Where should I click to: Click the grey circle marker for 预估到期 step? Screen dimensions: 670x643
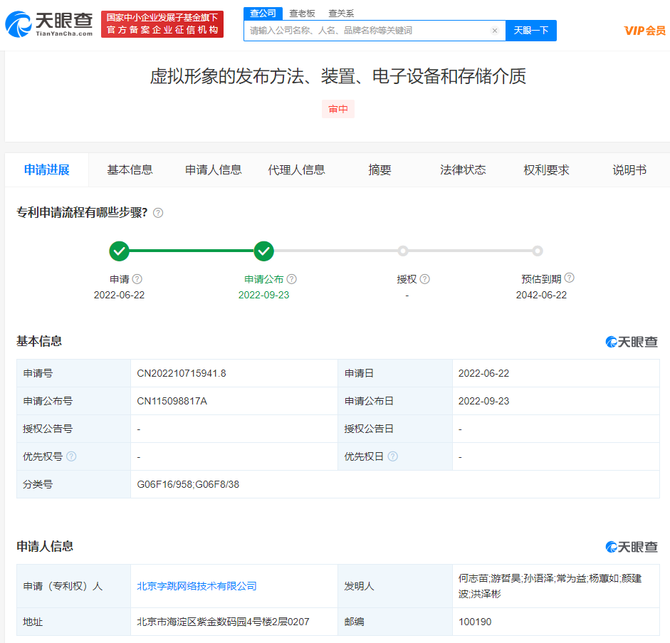point(537,251)
